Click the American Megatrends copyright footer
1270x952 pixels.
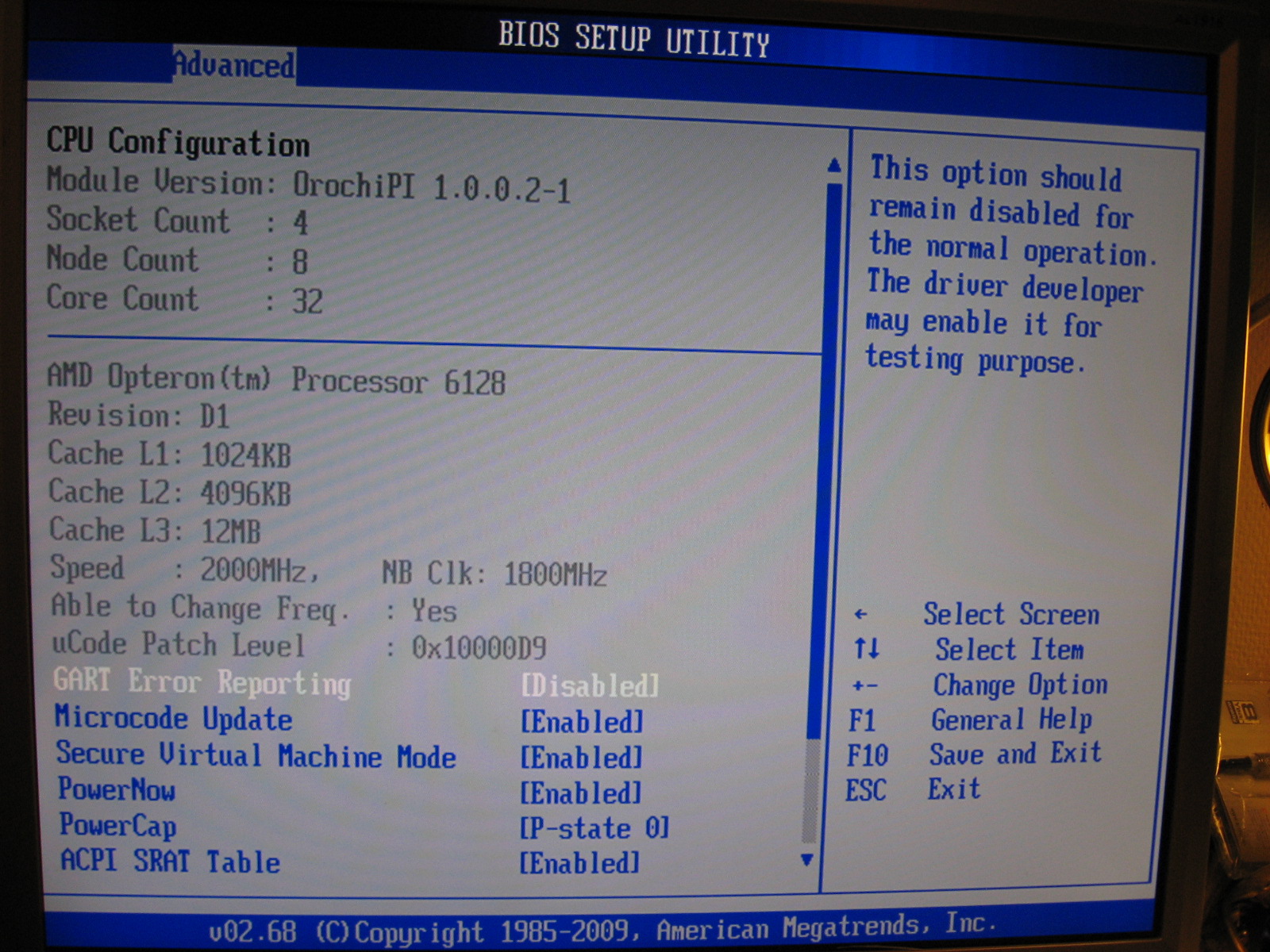602,929
